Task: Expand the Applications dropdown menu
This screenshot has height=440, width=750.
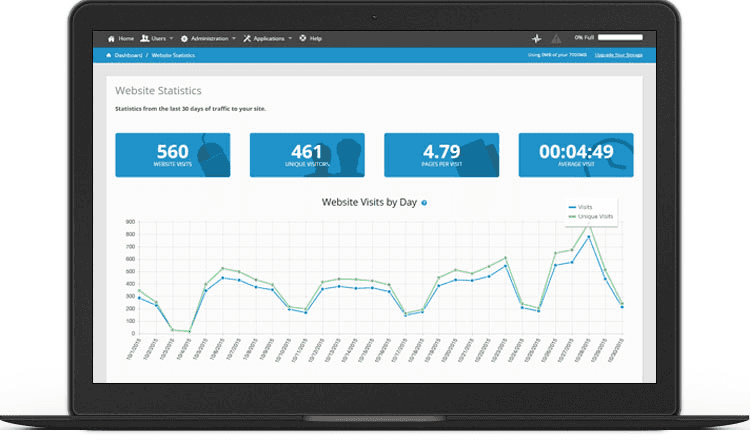Action: pos(272,38)
